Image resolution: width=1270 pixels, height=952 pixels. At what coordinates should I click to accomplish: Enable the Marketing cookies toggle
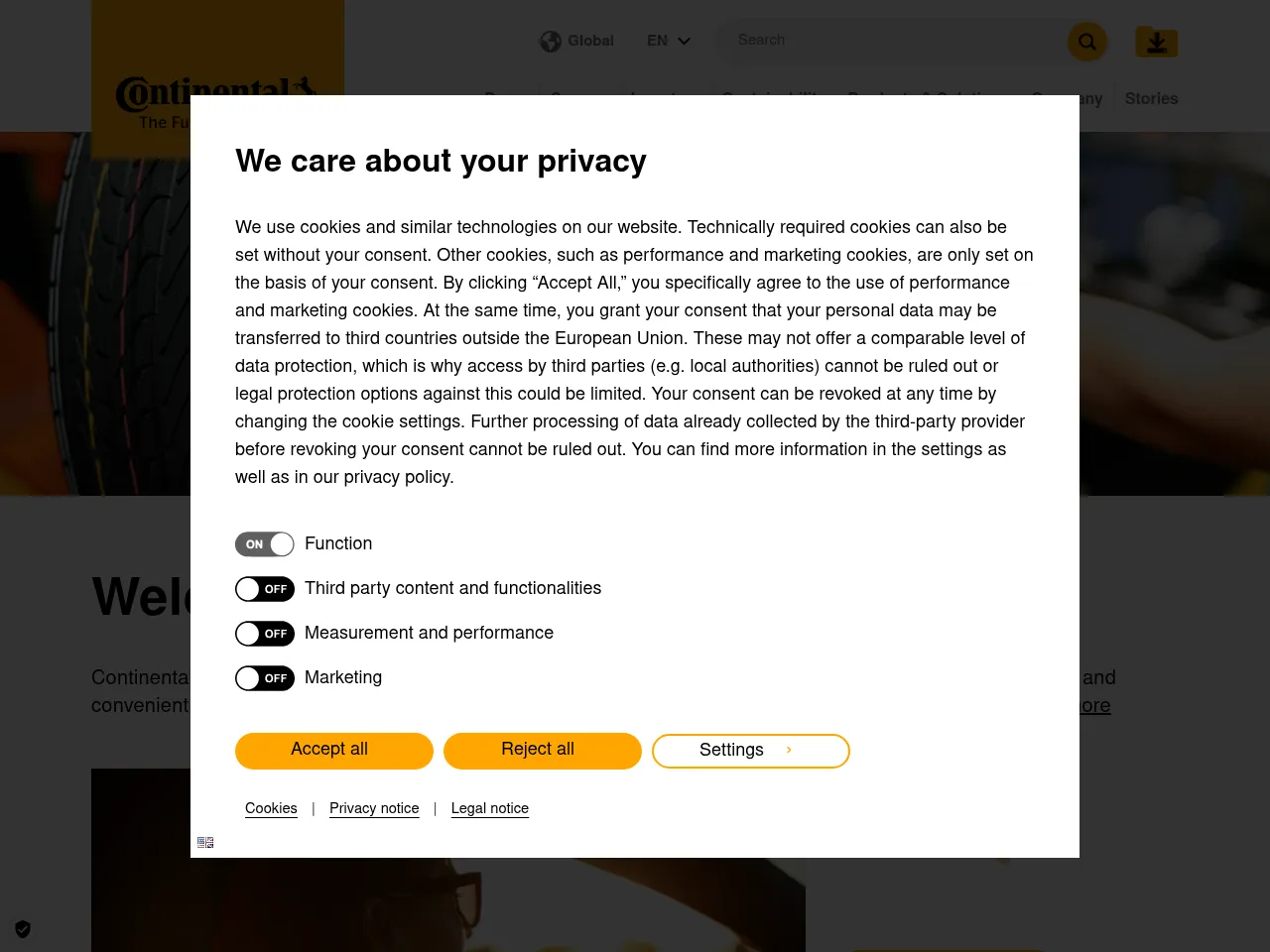[x=264, y=677]
